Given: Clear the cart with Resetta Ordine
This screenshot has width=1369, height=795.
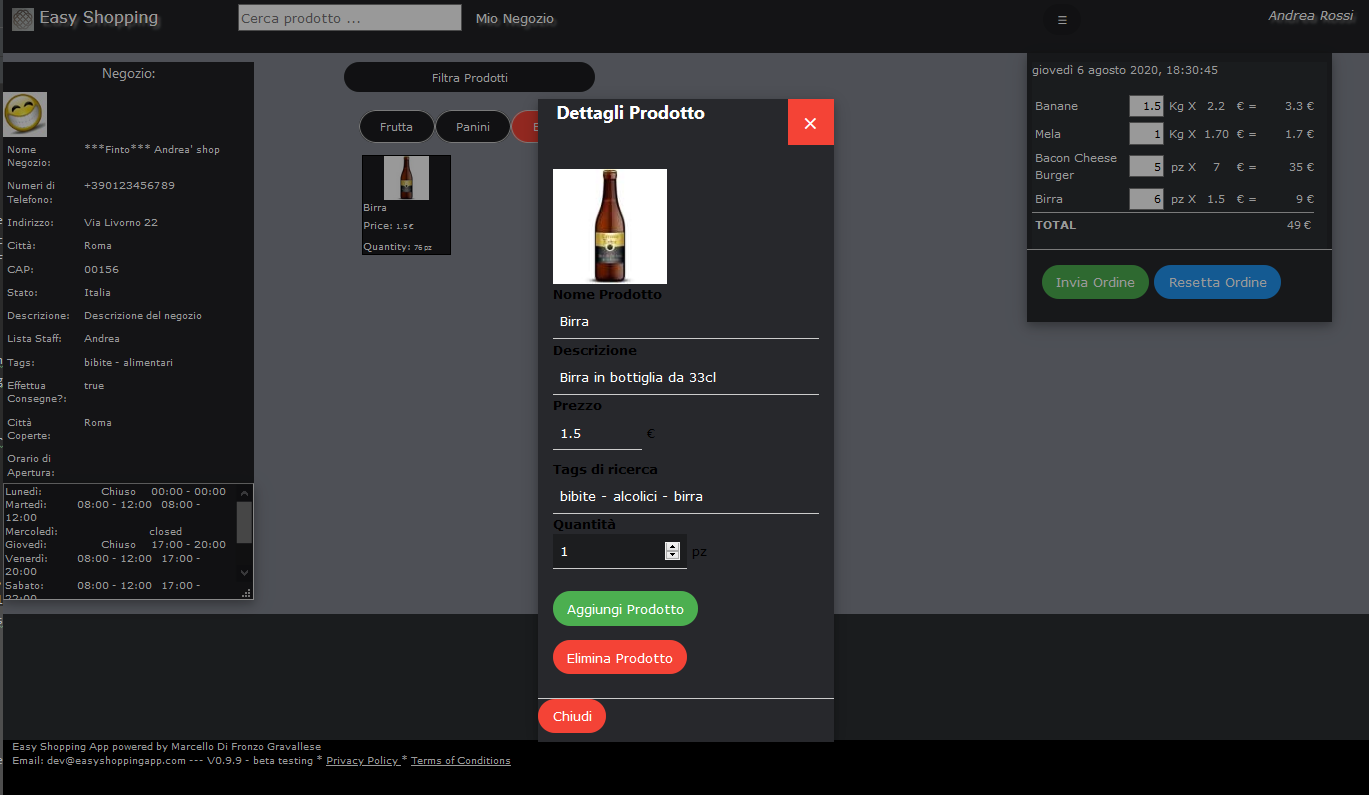Looking at the screenshot, I should pyautogui.click(x=1217, y=282).
